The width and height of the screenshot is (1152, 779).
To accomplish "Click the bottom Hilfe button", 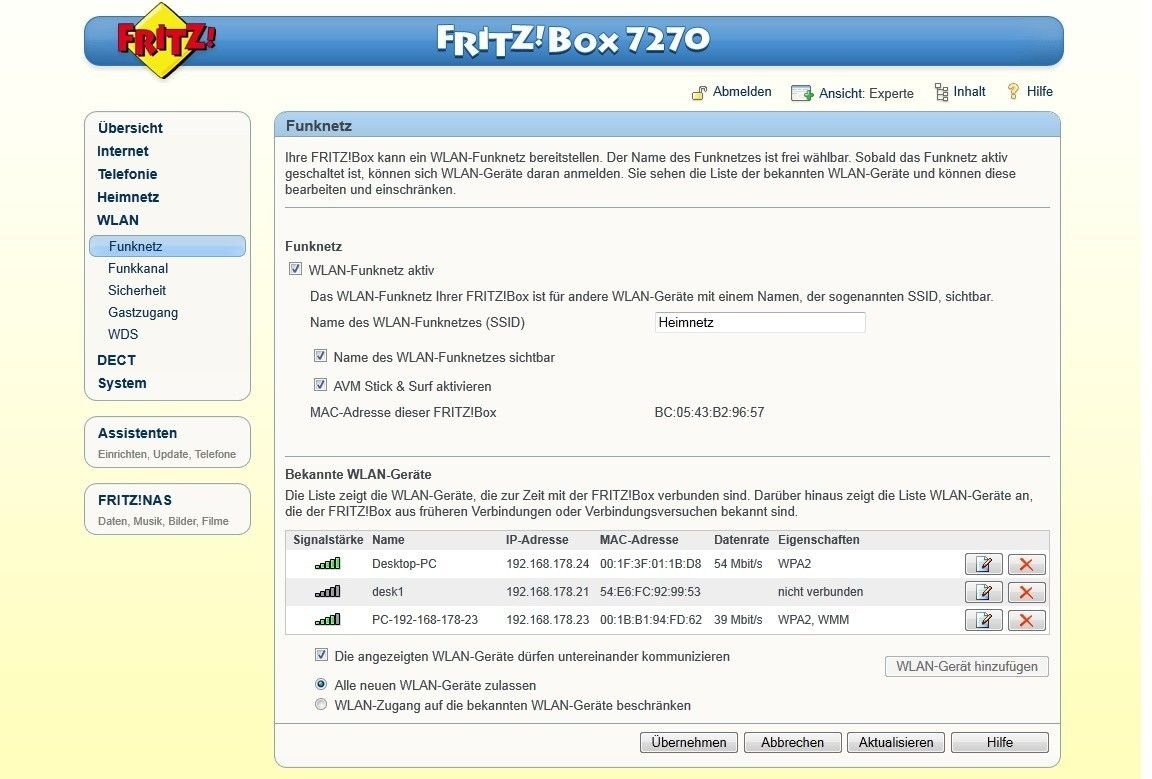I will pos(999,742).
